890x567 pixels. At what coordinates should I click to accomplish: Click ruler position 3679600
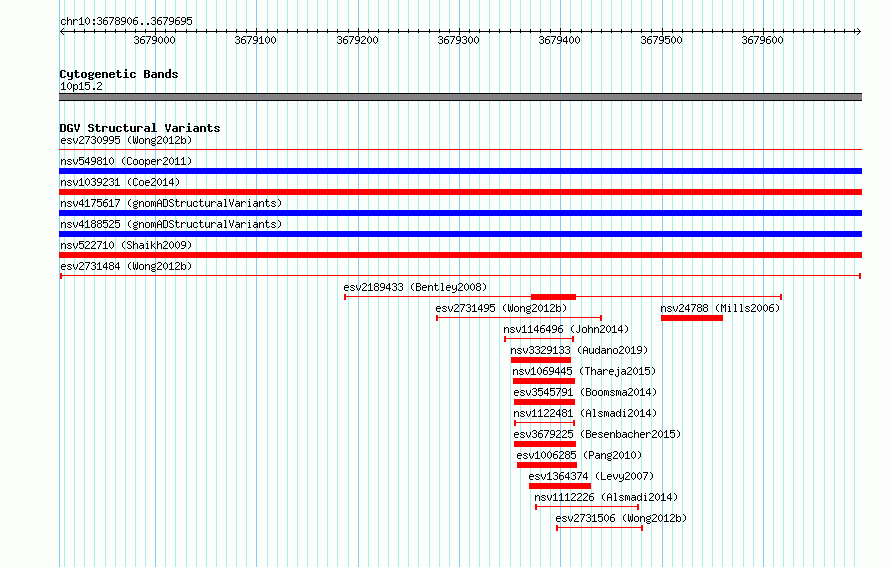coord(763,40)
